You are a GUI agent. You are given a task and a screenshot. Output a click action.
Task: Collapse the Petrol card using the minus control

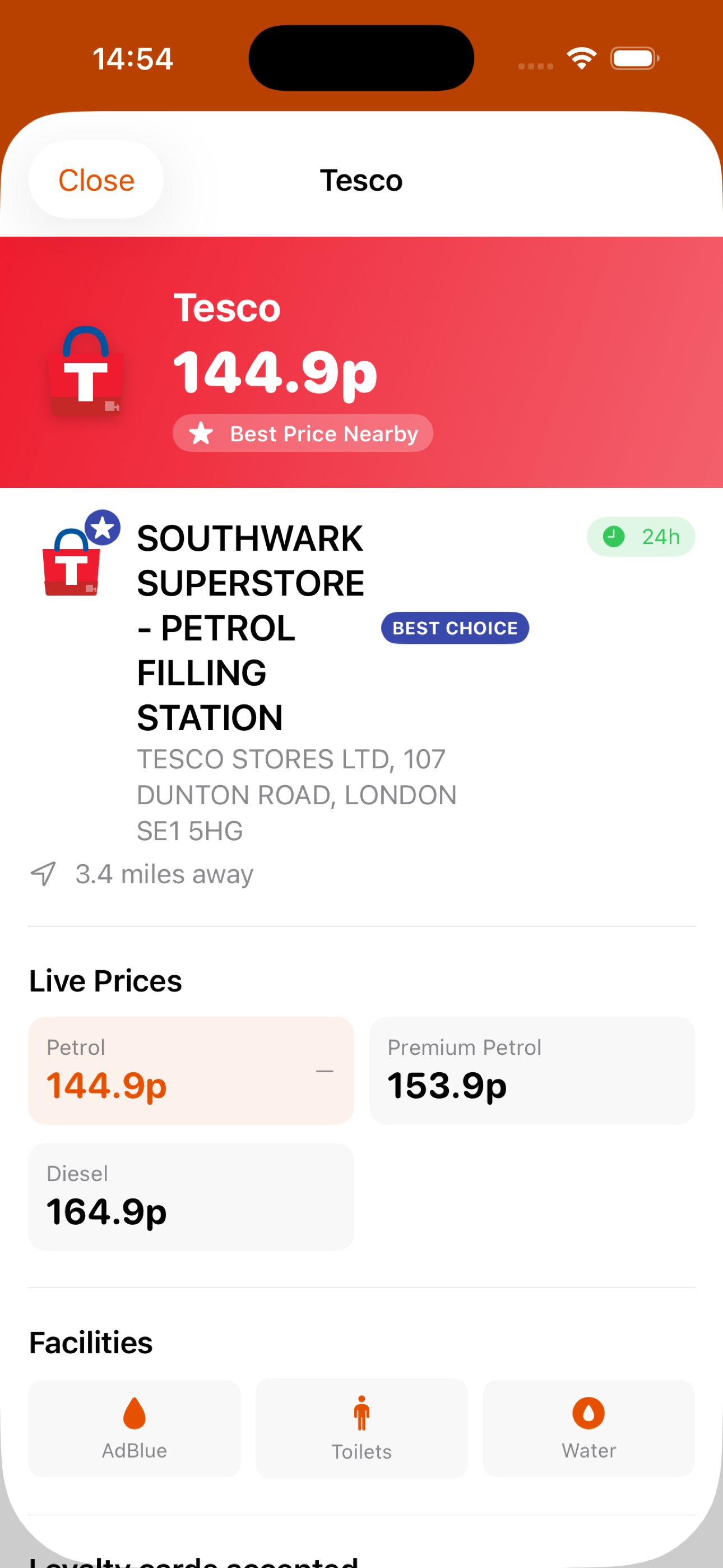point(325,1070)
